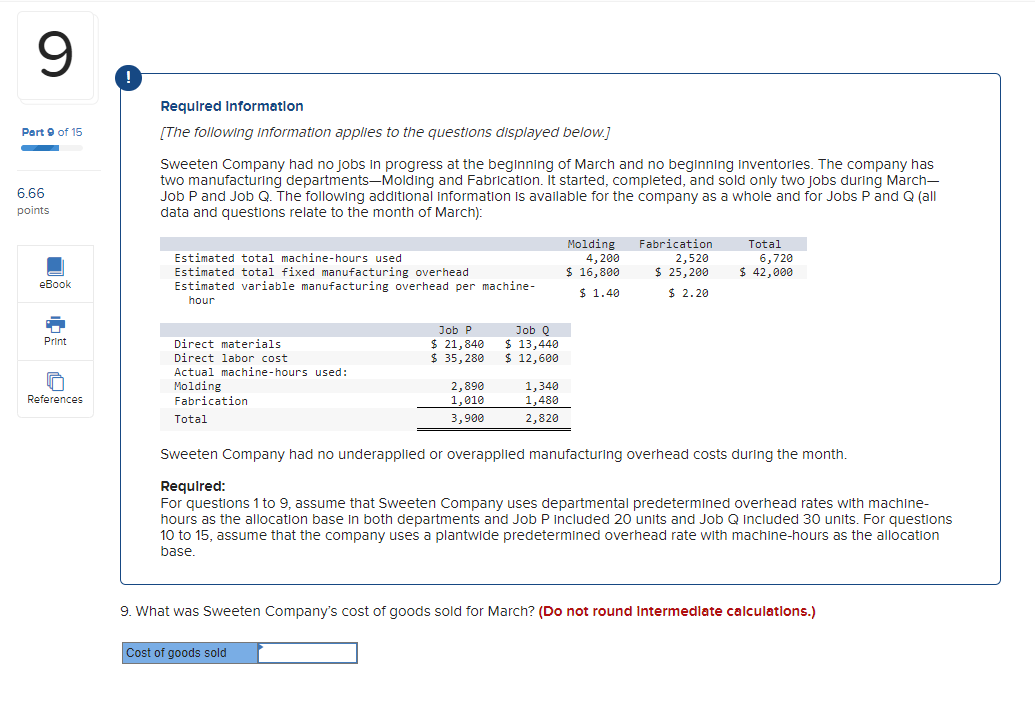Click the 'Job Q' column header
Image resolution: width=1035 pixels, height=702 pixels.
(x=532, y=330)
